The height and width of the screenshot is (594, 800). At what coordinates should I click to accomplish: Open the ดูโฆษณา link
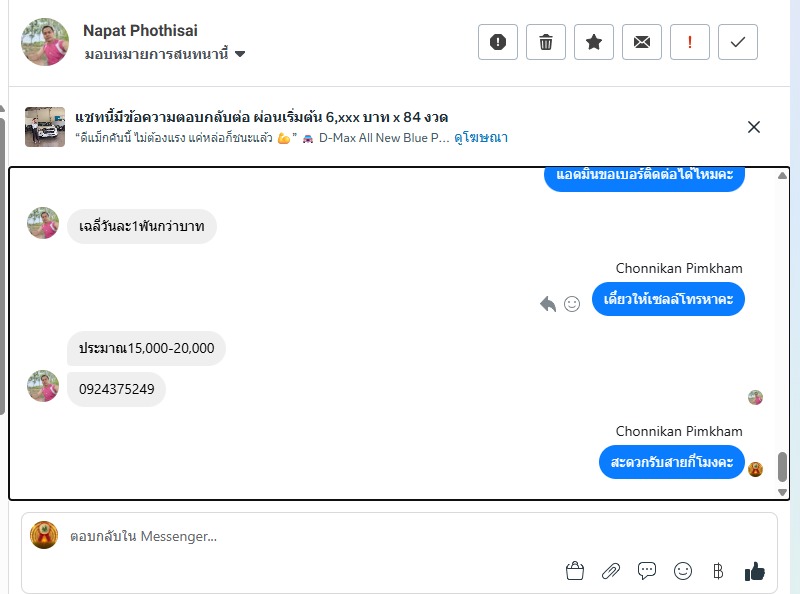click(x=481, y=138)
